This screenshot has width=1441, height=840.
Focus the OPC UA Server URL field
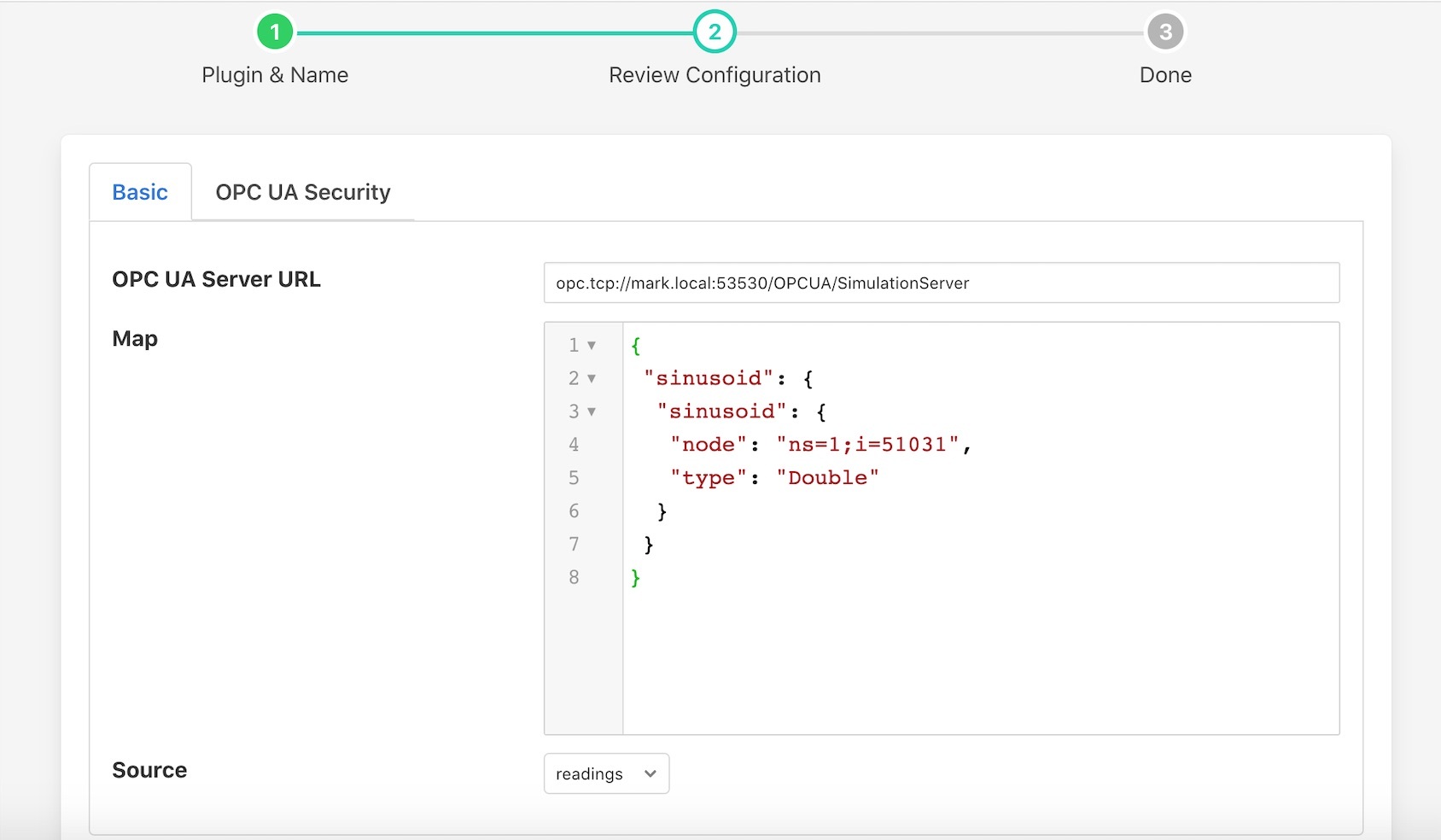tap(941, 283)
